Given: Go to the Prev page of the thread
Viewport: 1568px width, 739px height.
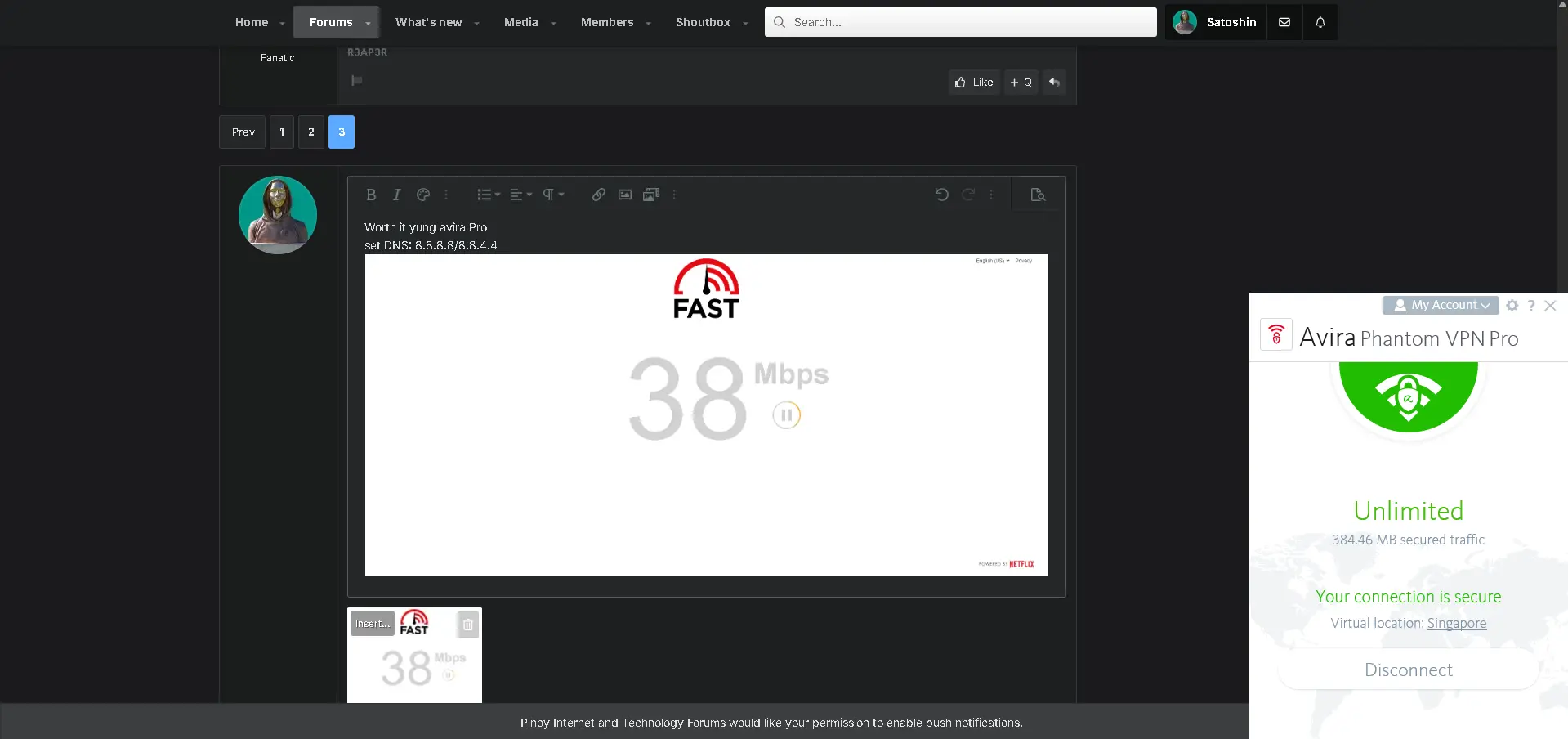Looking at the screenshot, I should click(243, 132).
